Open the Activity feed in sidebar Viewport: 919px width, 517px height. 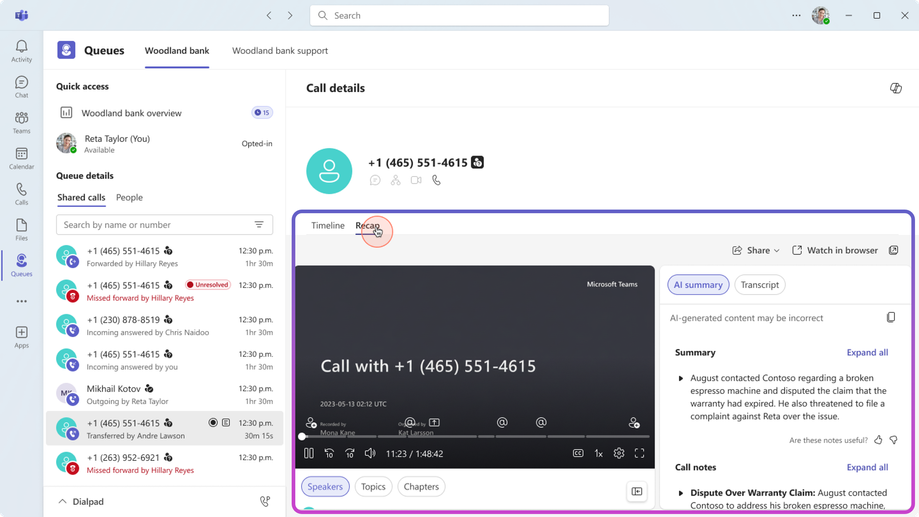[22, 51]
